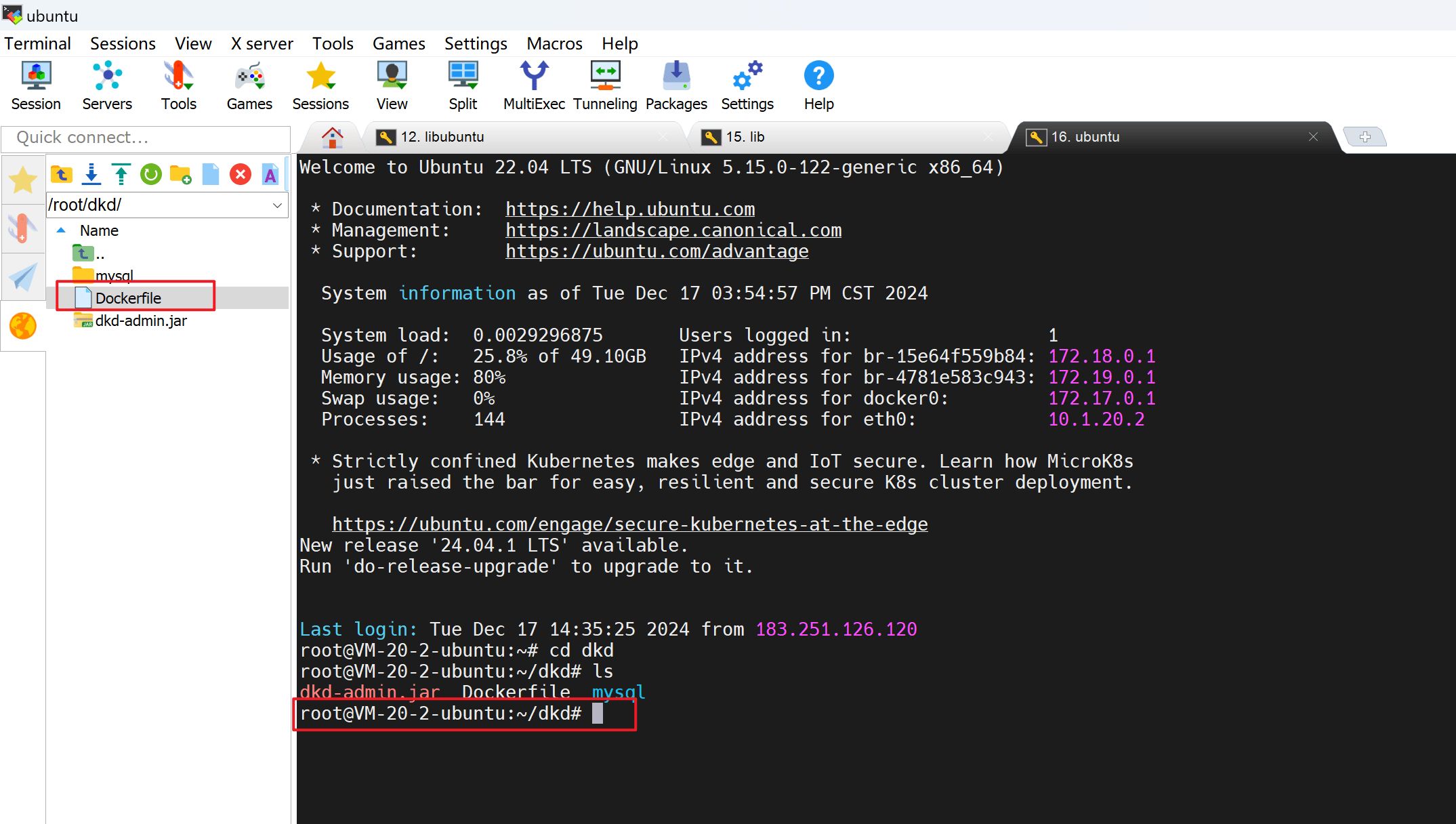This screenshot has width=1456, height=824.
Task: Expand the /root/dkd/ path dropdown
Action: click(277, 205)
